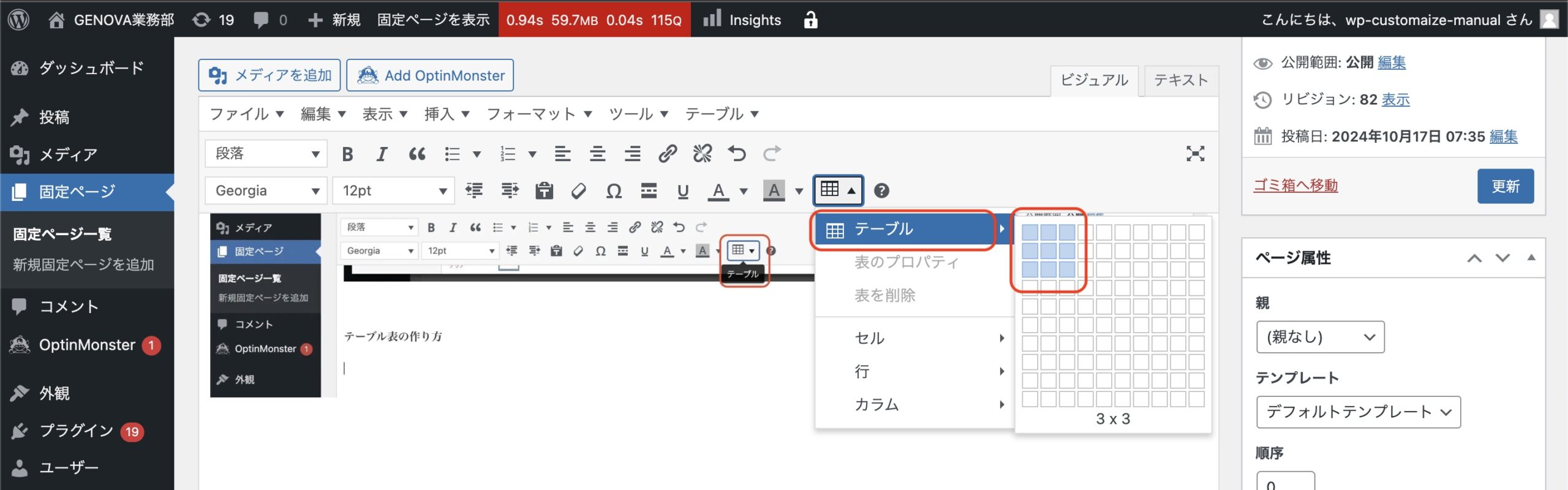Click the align center icon
This screenshot has width=1568, height=490.
597,154
